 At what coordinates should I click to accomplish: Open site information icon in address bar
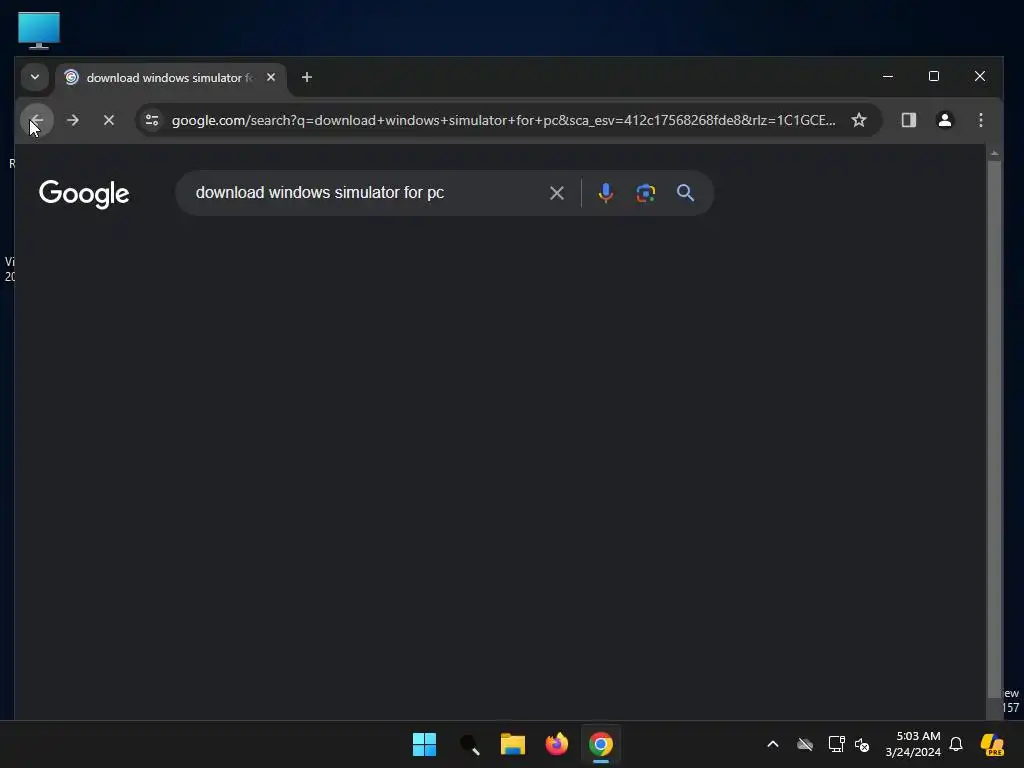point(152,120)
